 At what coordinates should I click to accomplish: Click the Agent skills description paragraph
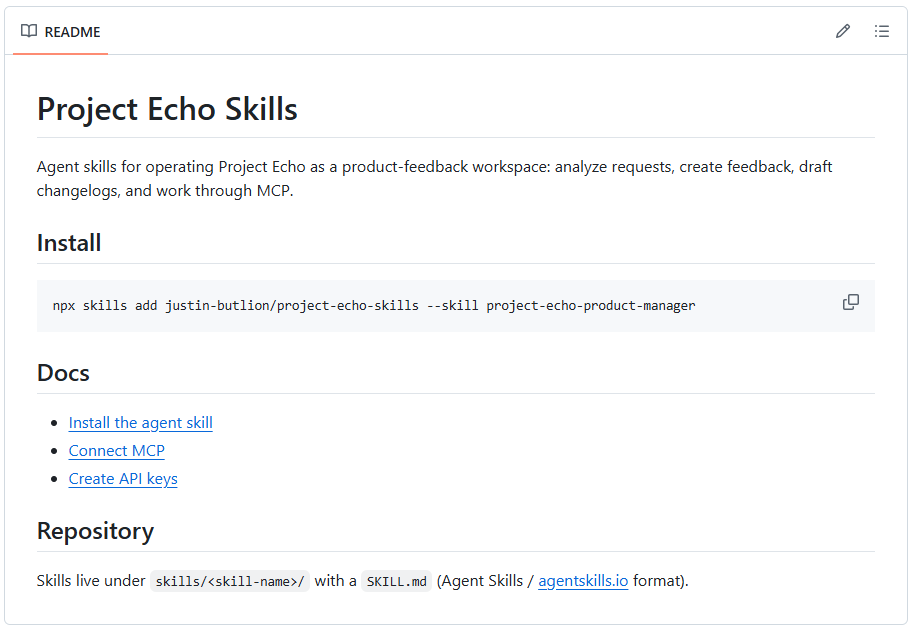point(434,179)
